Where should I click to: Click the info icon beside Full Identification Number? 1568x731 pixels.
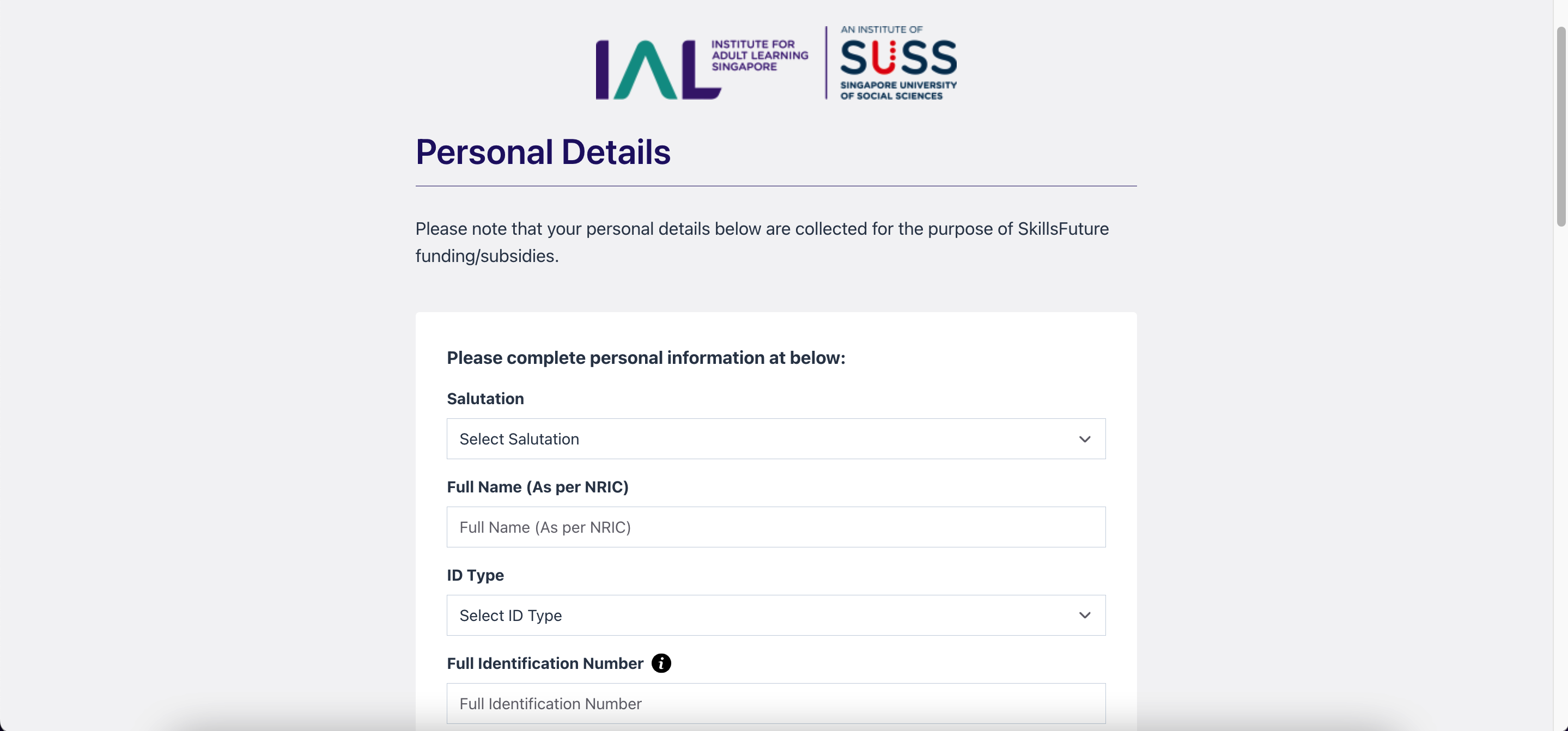coord(661,663)
